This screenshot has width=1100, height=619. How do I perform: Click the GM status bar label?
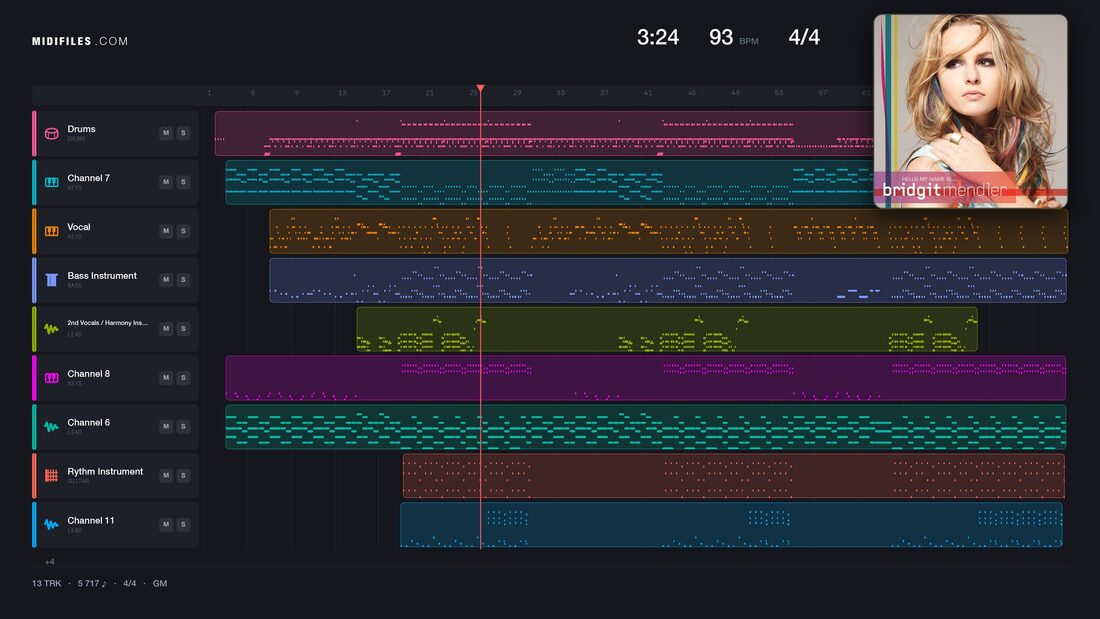160,583
